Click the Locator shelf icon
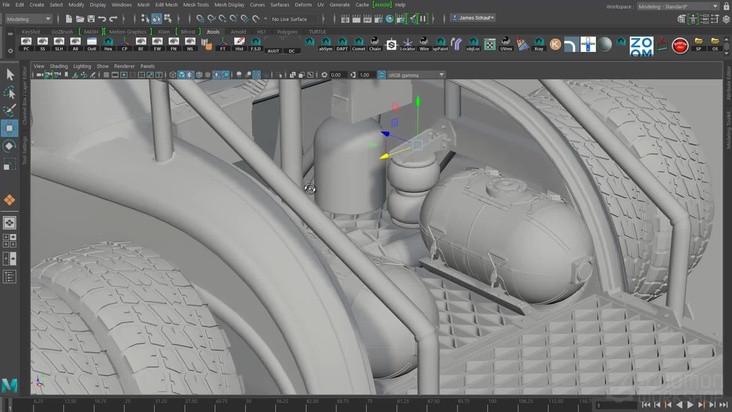Image resolution: width=732 pixels, height=412 pixels. click(408, 44)
